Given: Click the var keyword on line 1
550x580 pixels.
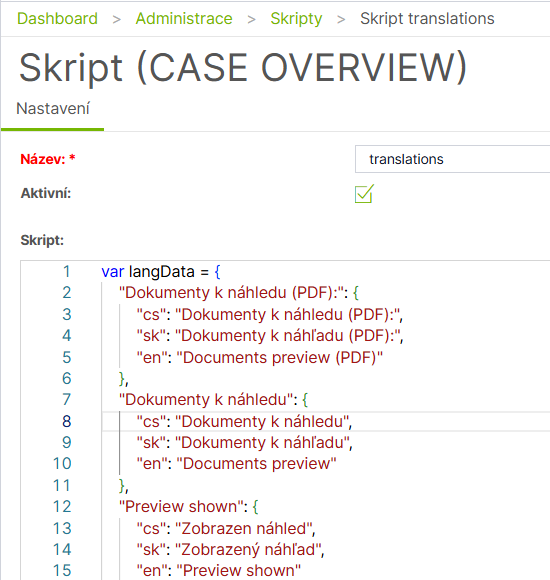Looking at the screenshot, I should click(x=112, y=272).
